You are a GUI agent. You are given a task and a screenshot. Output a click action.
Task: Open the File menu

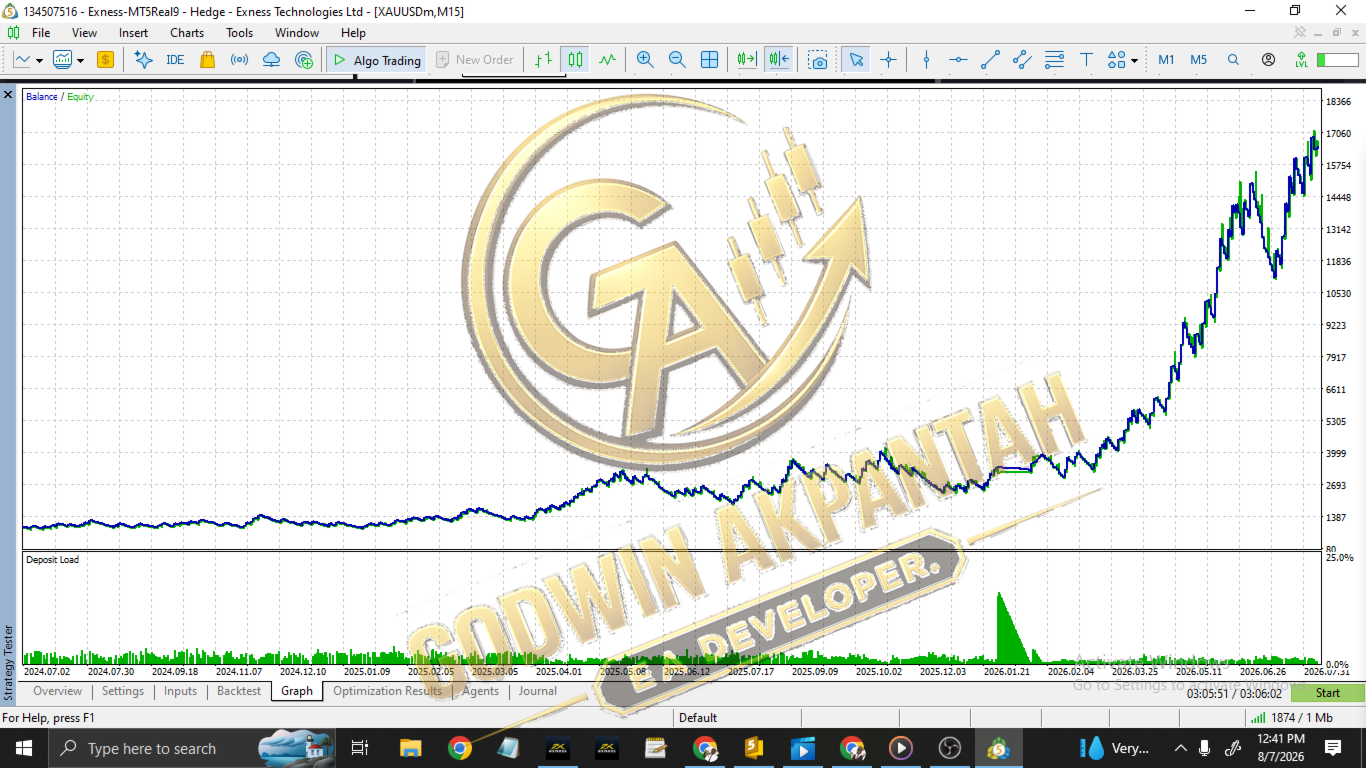coord(41,33)
